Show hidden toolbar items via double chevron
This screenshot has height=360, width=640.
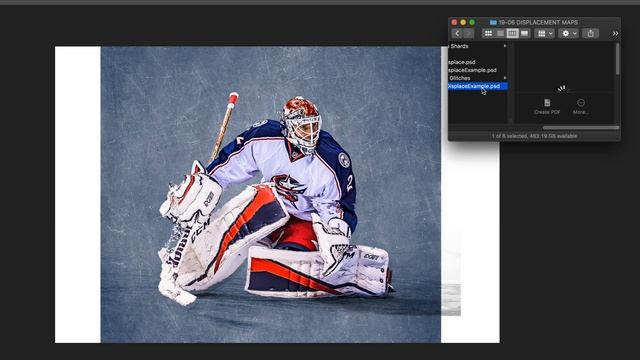pyautogui.click(x=615, y=33)
